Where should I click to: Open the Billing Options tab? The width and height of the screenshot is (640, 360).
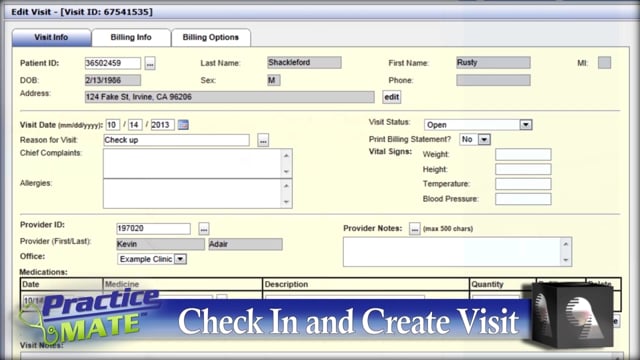tap(211, 37)
